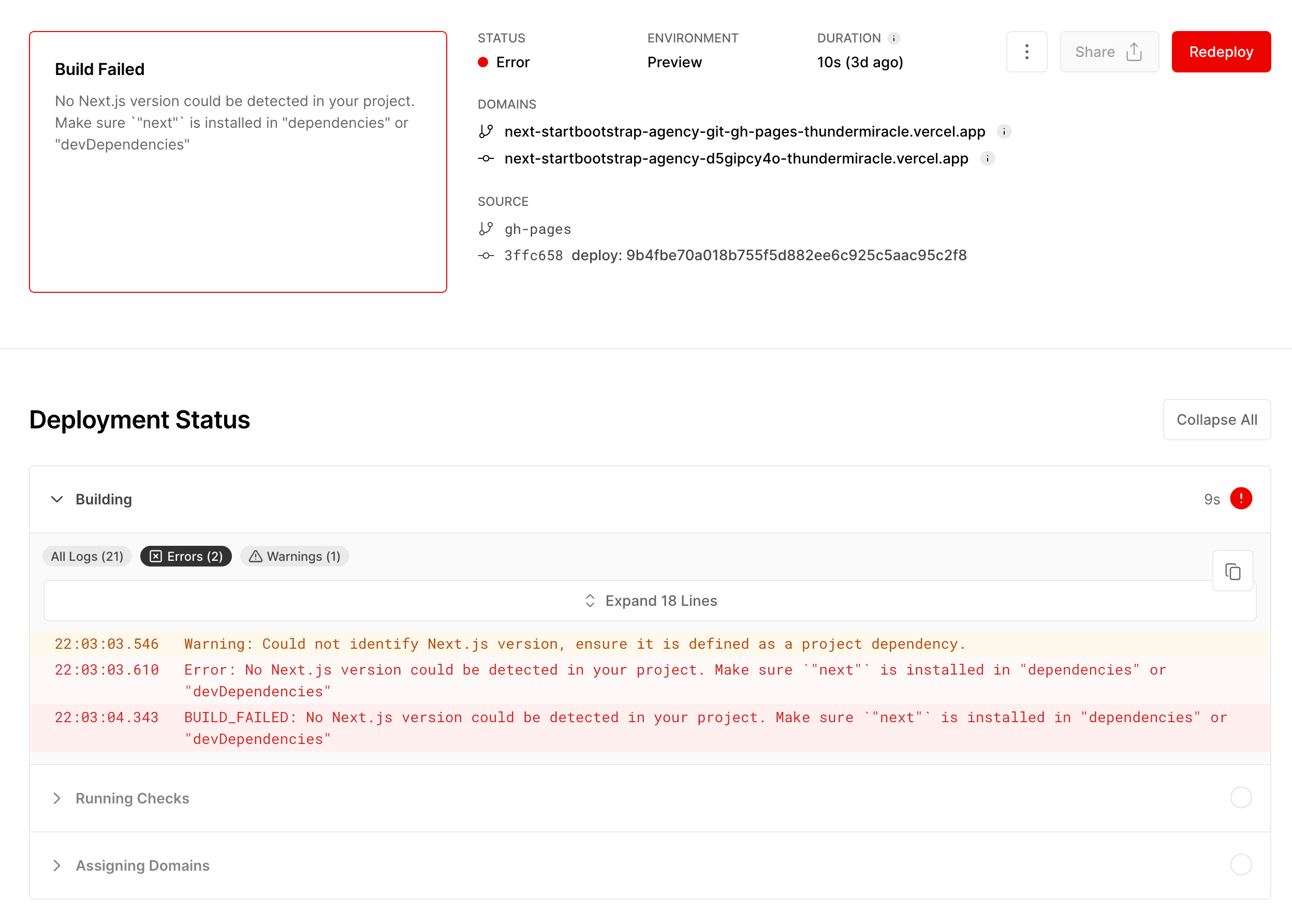This screenshot has width=1292, height=924.
Task: Click the commit icon beside 3ffc658
Action: pos(486,256)
